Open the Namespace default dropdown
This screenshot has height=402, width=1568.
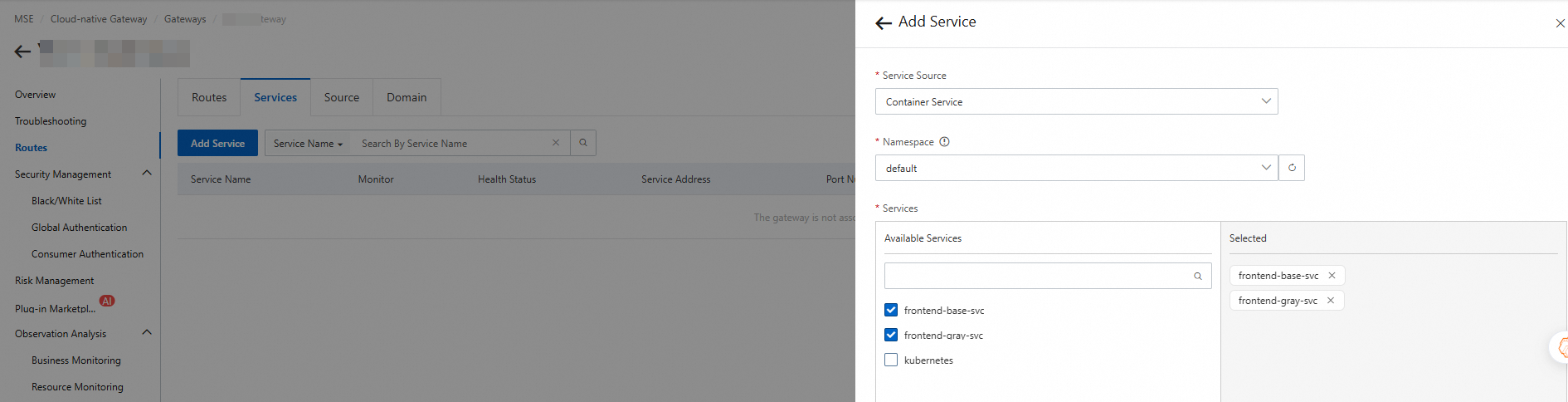click(x=1076, y=168)
